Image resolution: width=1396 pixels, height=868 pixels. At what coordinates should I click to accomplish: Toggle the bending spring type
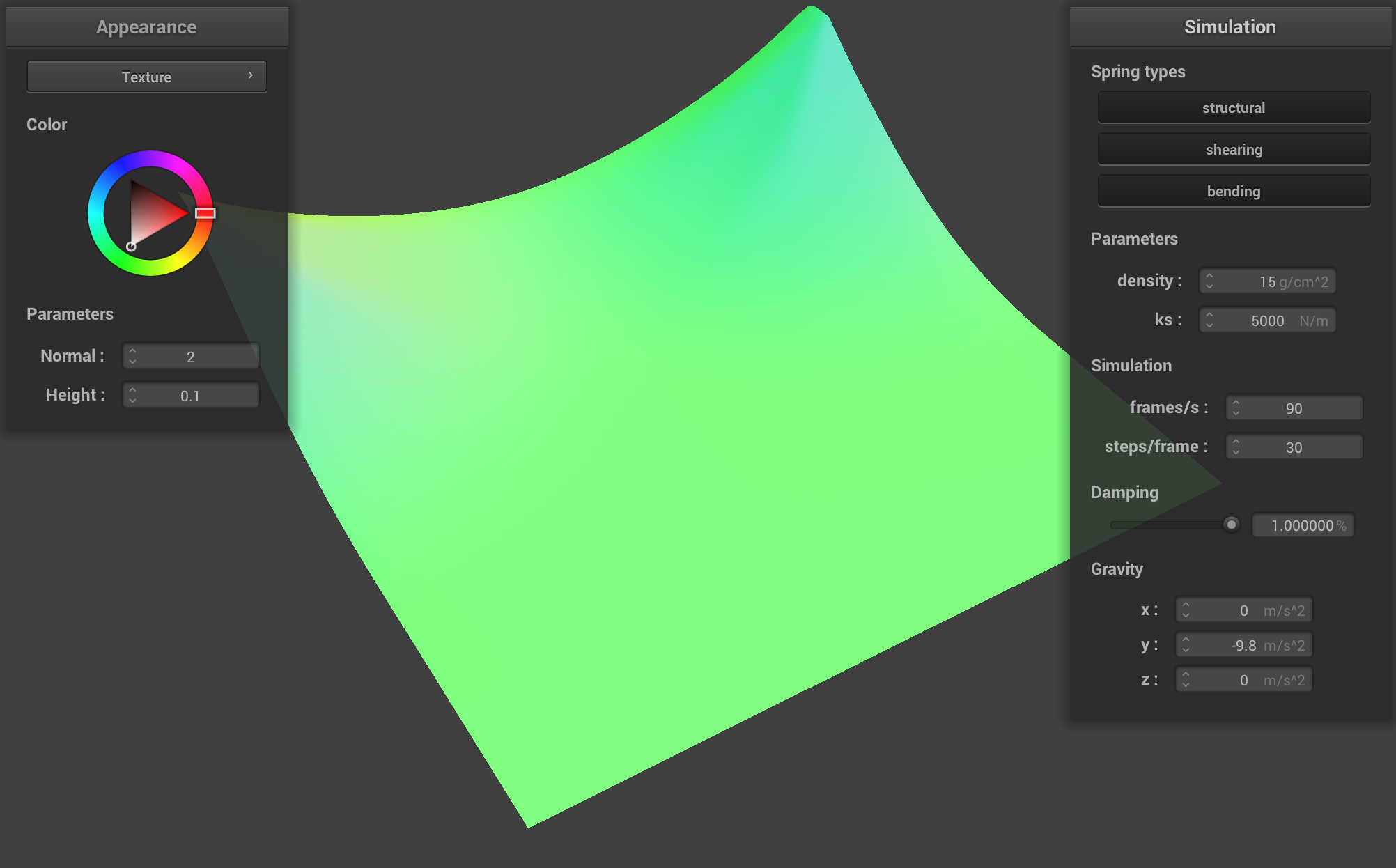(x=1234, y=191)
